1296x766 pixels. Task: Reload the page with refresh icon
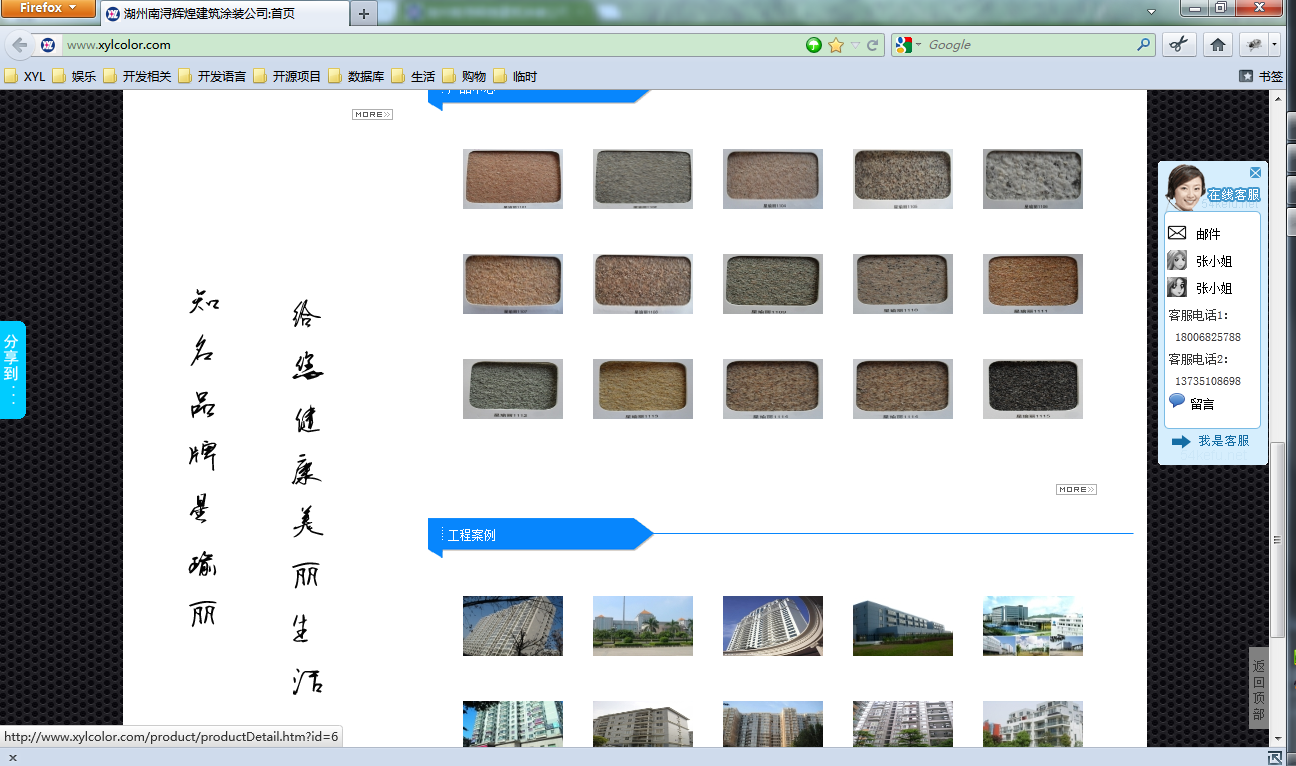872,45
